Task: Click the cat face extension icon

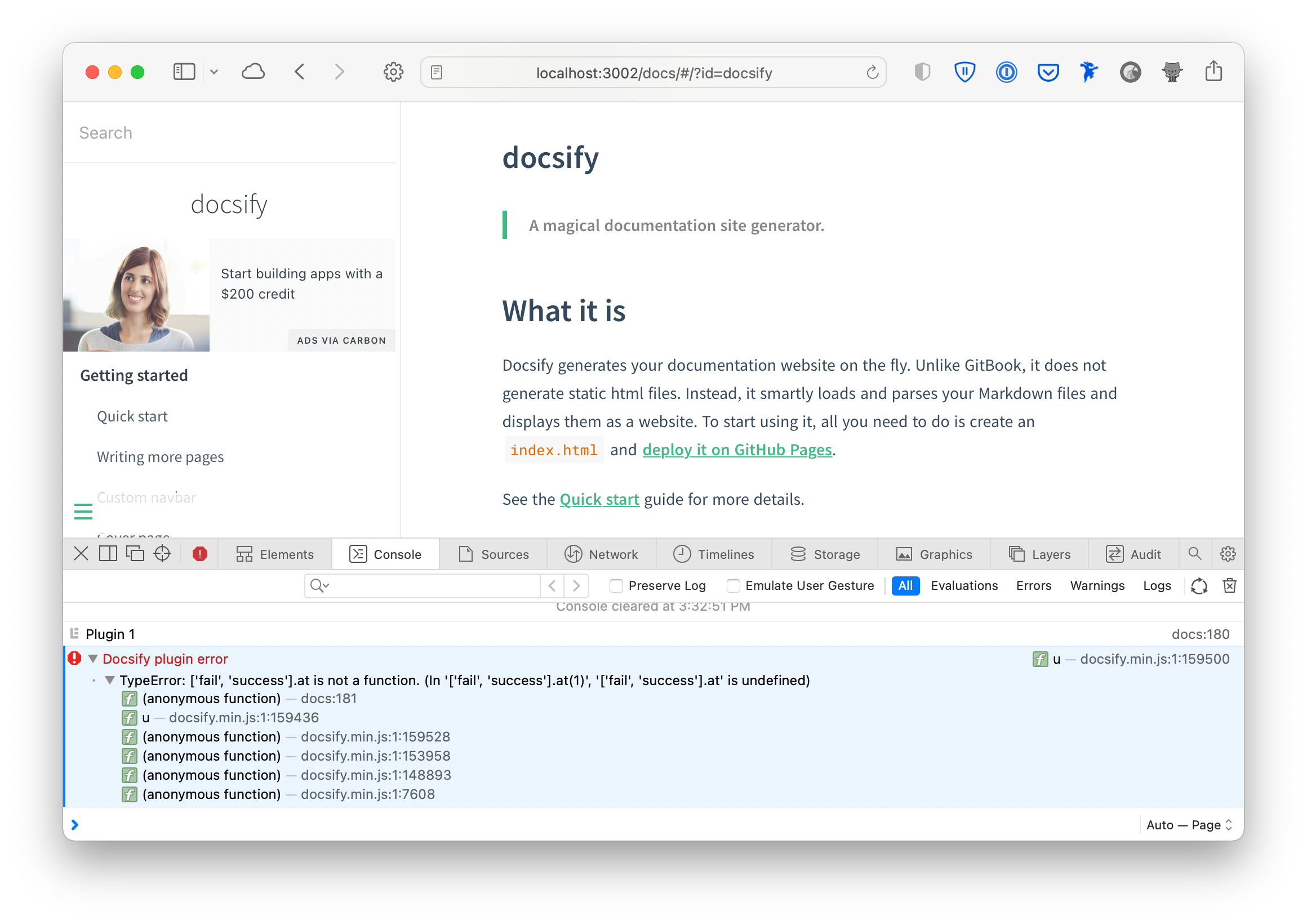Action: click(1172, 72)
